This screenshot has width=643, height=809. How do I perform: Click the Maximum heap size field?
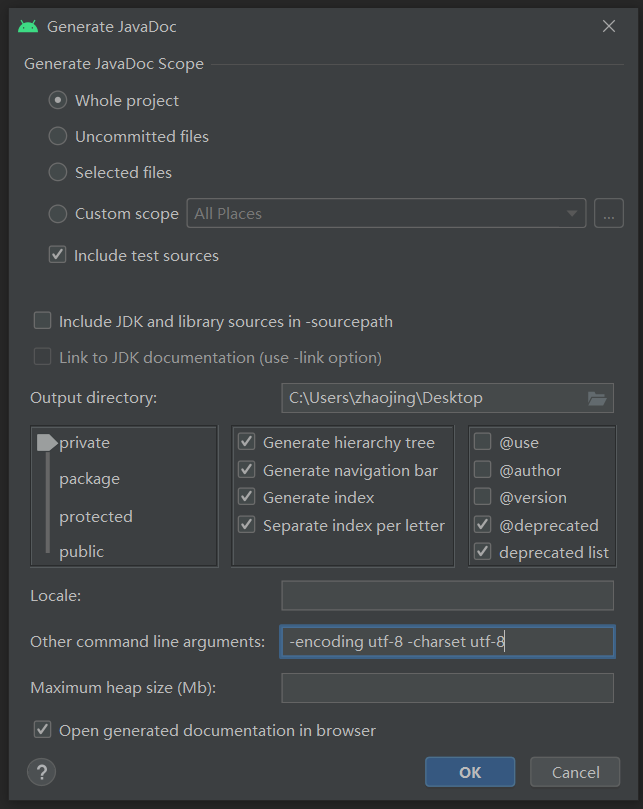tap(447, 688)
